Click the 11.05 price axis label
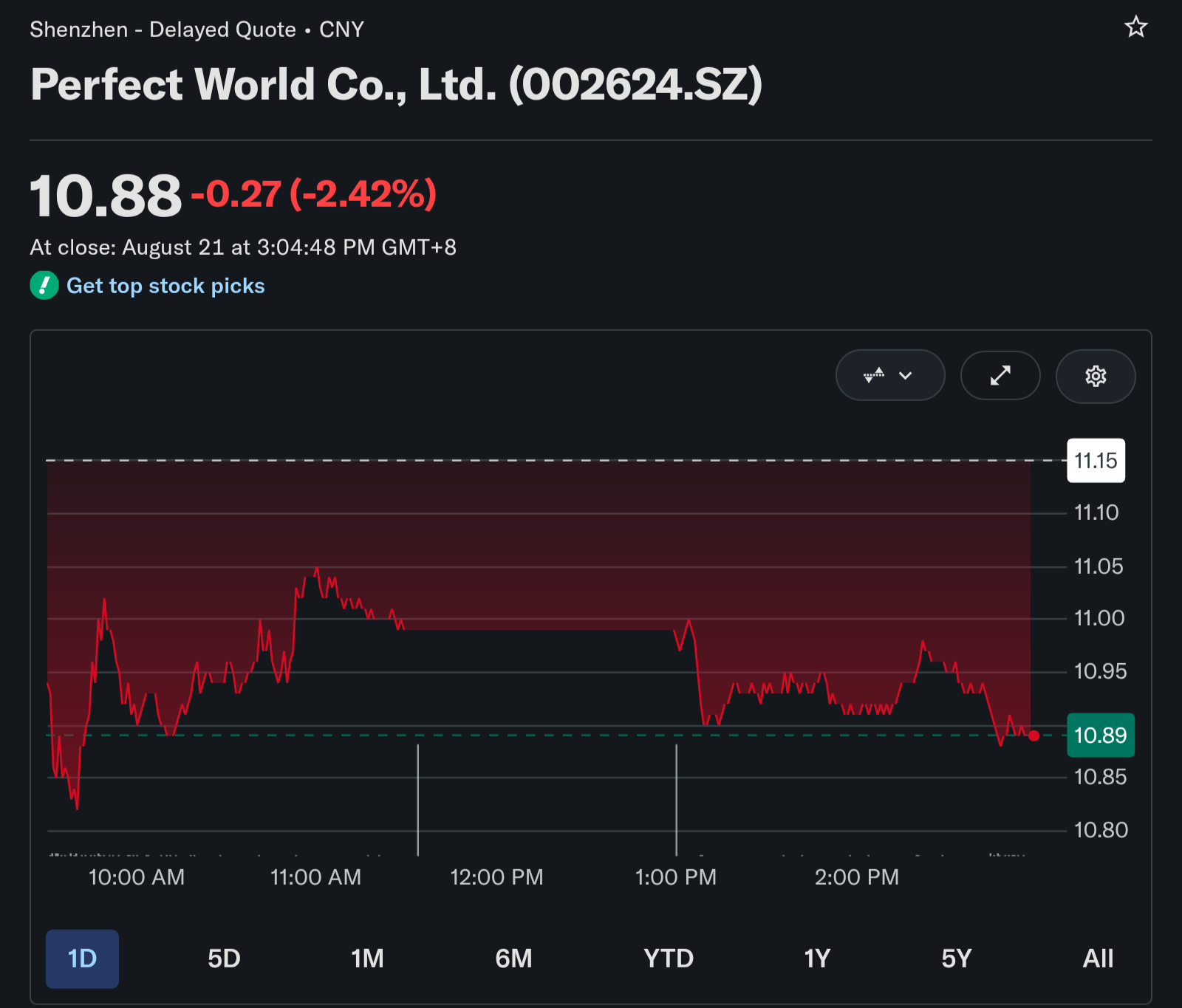The height and width of the screenshot is (1008, 1182). pyautogui.click(x=1099, y=566)
